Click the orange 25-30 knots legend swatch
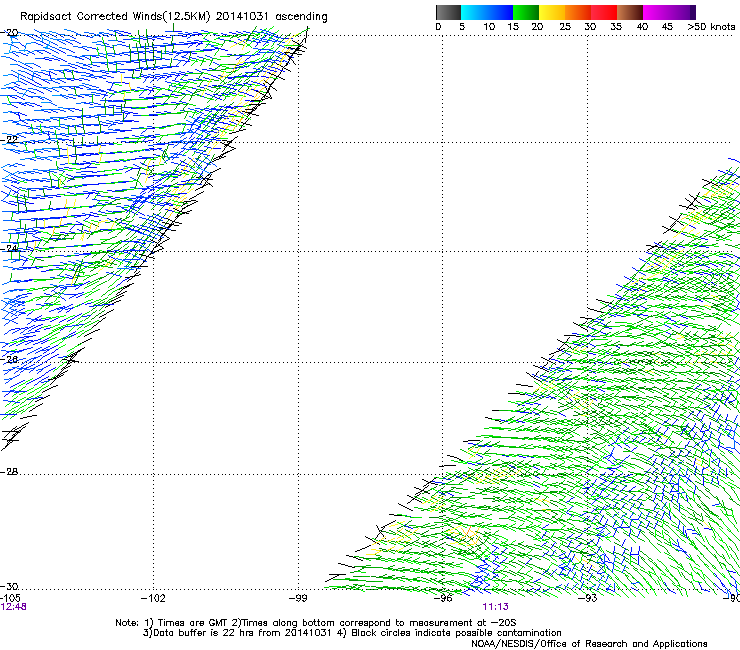 [x=578, y=12]
